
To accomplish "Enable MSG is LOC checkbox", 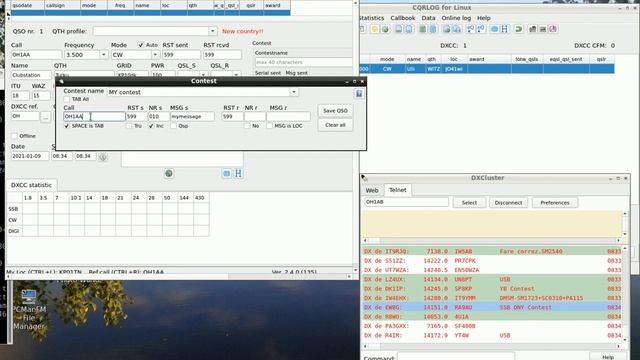I will pos(269,126).
